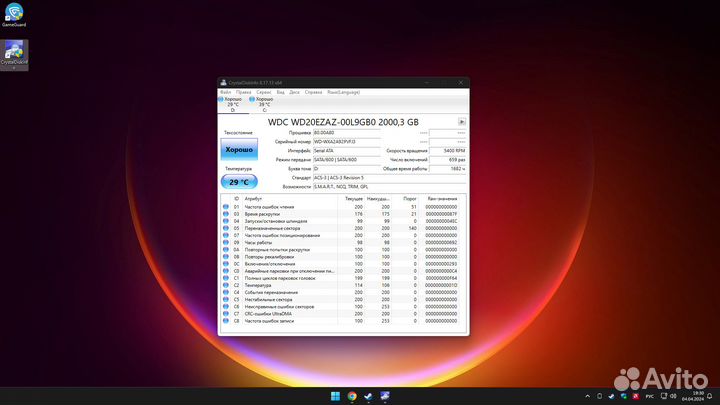Open Steam from the taskbar
This screenshot has width=720, height=405.
[x=368, y=396]
